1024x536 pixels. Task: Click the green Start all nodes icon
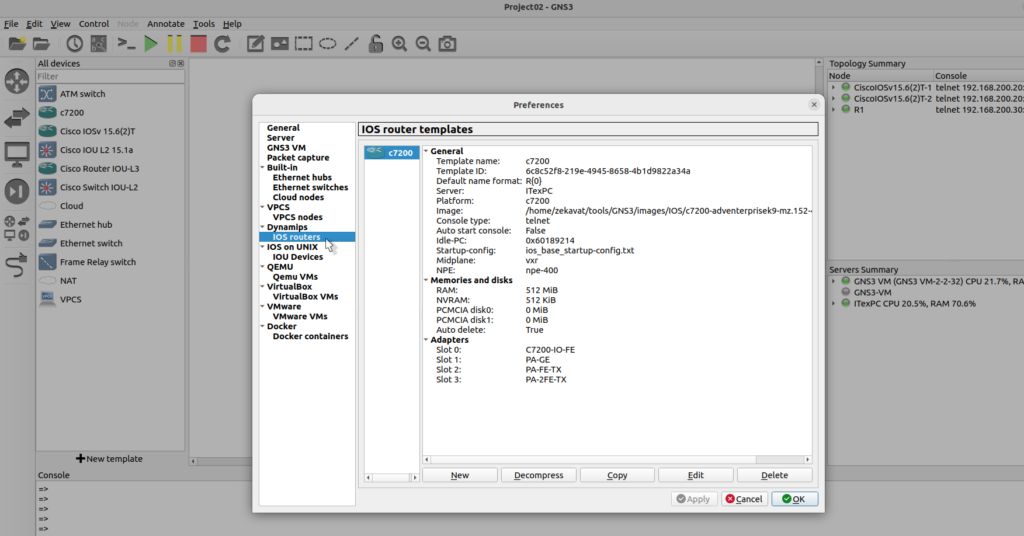click(x=150, y=44)
